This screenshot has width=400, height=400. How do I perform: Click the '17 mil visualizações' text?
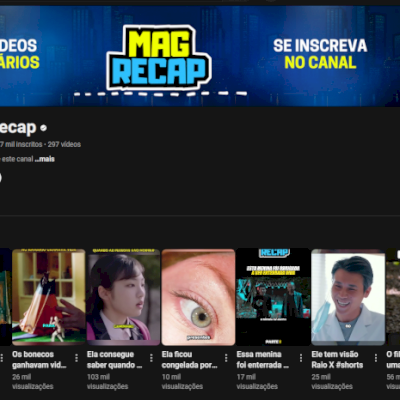coord(257,382)
